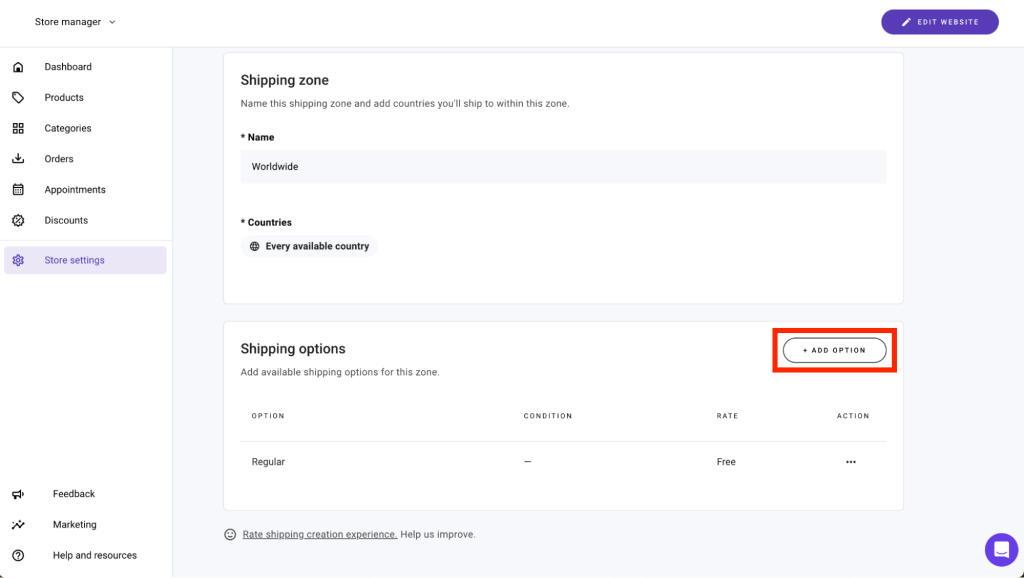Click inside the Worldwide name field

click(563, 166)
